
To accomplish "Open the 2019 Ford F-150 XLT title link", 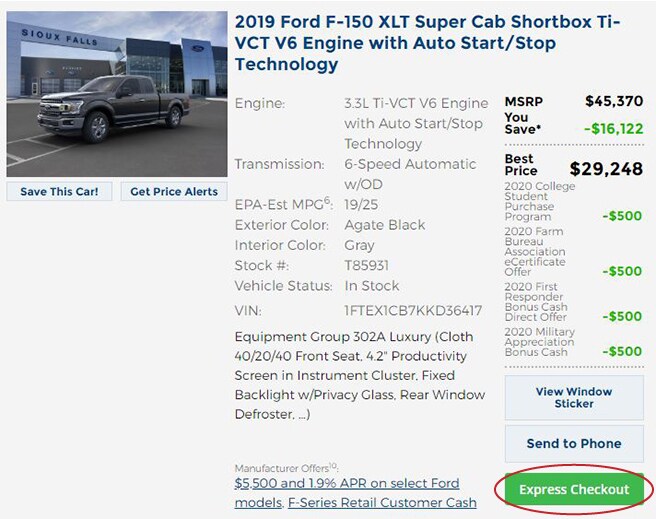I will point(427,43).
